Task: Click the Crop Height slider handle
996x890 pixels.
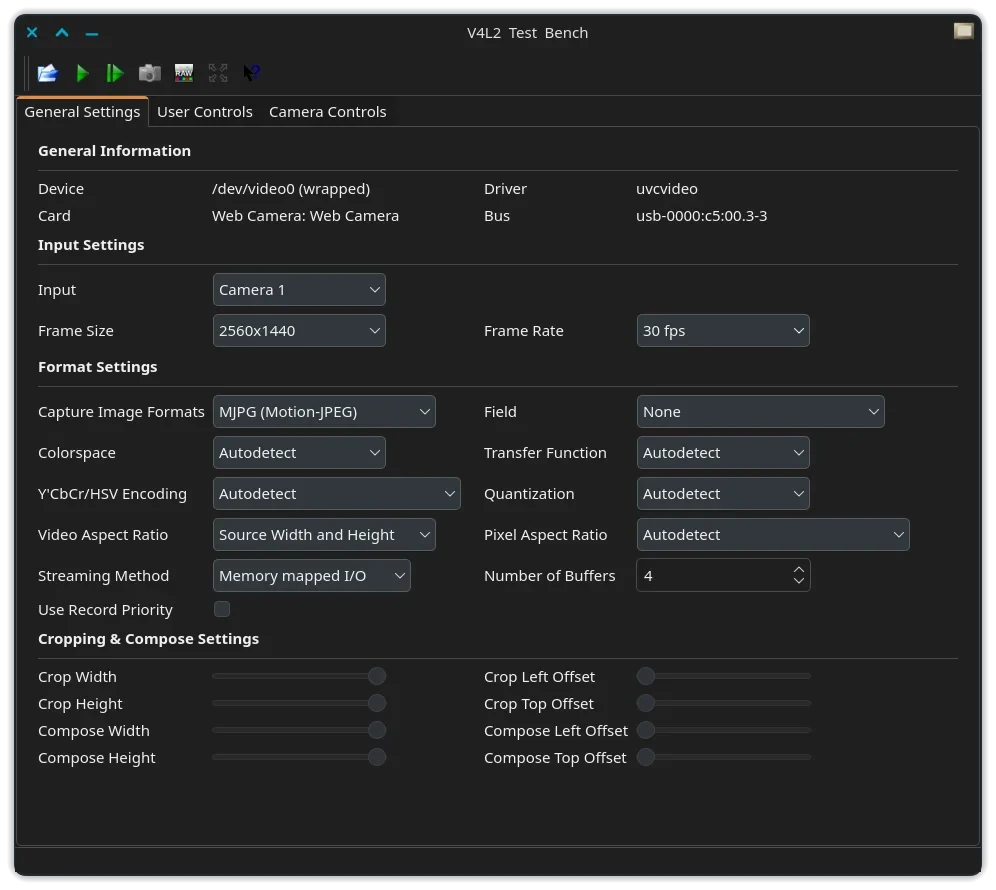Action: point(377,703)
